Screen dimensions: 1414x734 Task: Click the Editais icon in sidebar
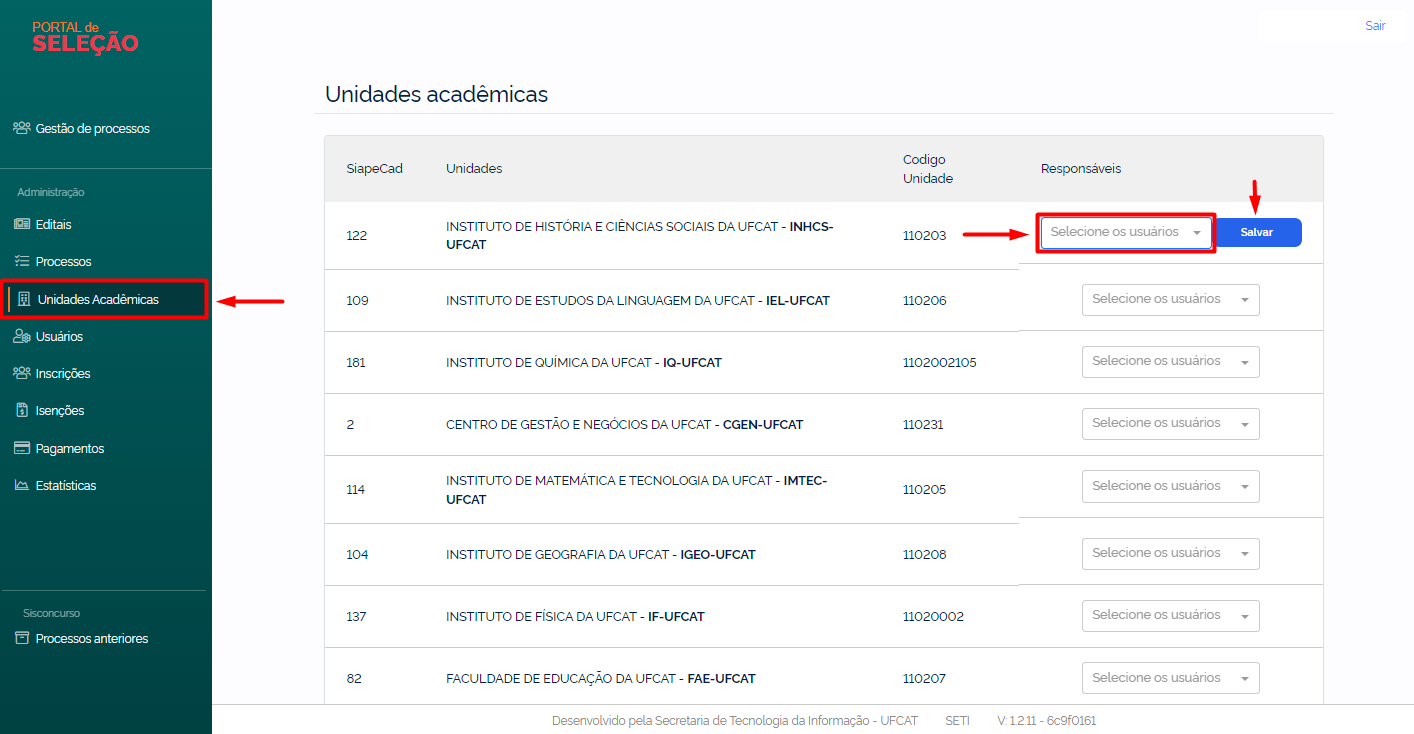point(22,224)
